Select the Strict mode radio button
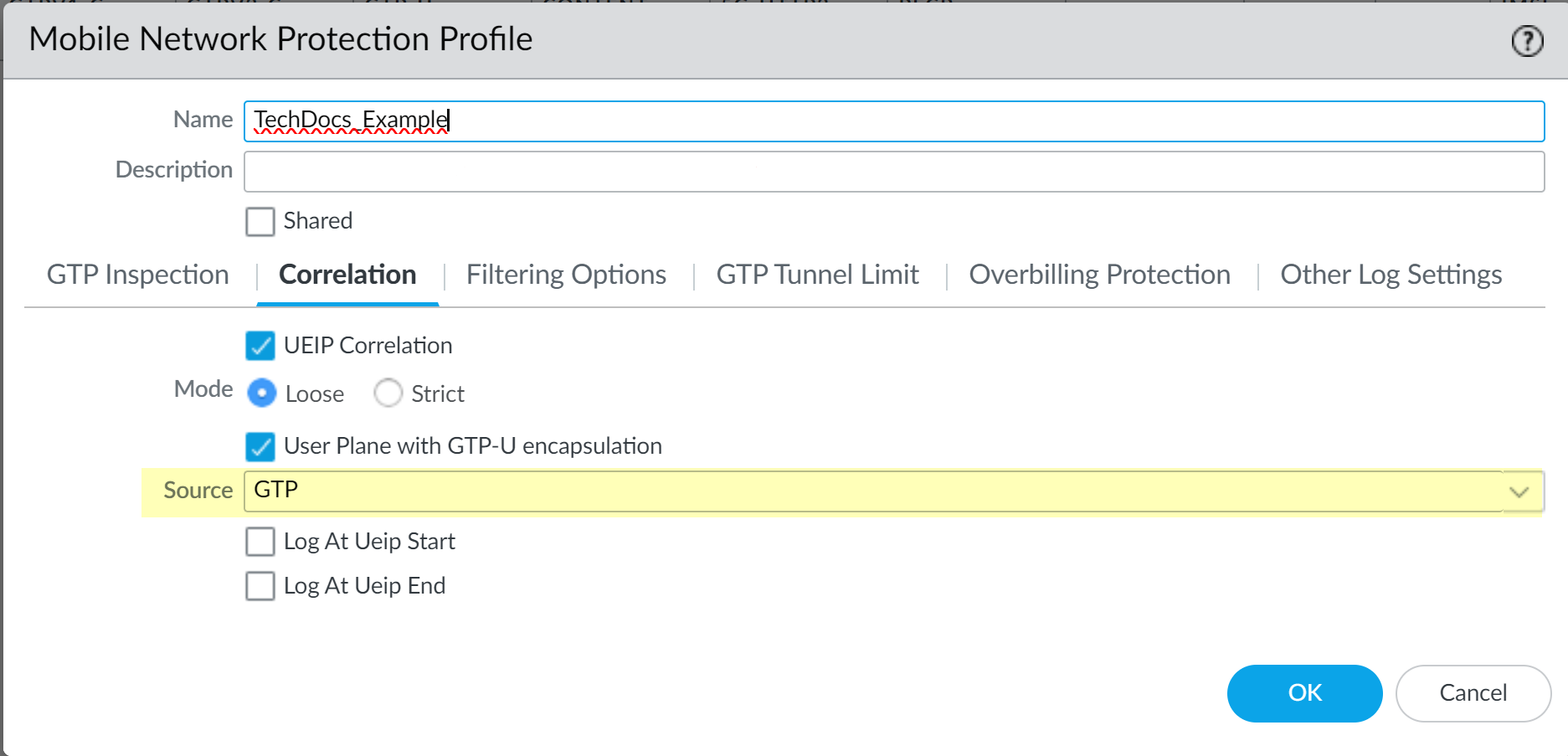Image resolution: width=1568 pixels, height=756 pixels. tap(388, 393)
